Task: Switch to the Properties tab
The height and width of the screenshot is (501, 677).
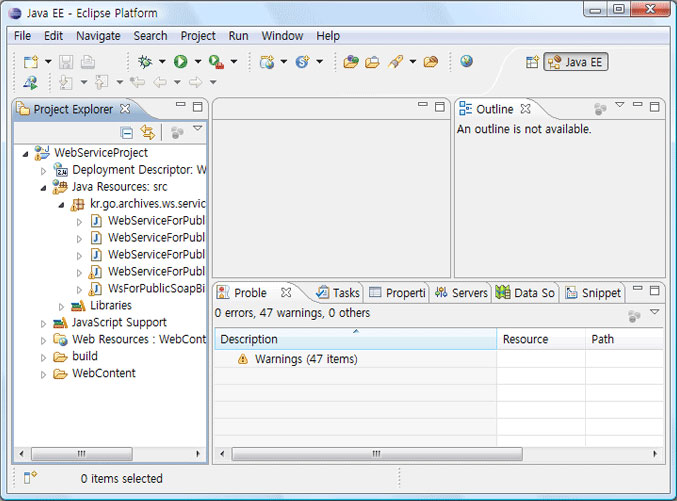Action: pyautogui.click(x=397, y=293)
